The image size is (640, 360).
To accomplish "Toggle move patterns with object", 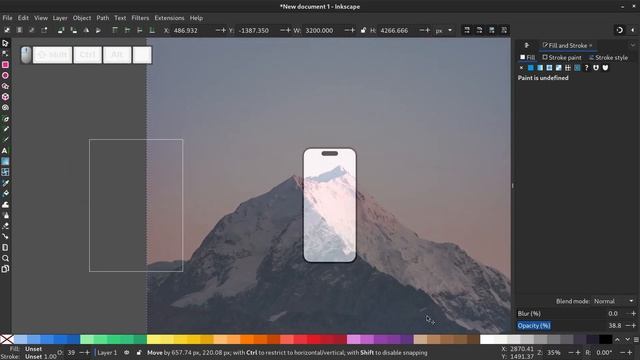I will point(504,30).
